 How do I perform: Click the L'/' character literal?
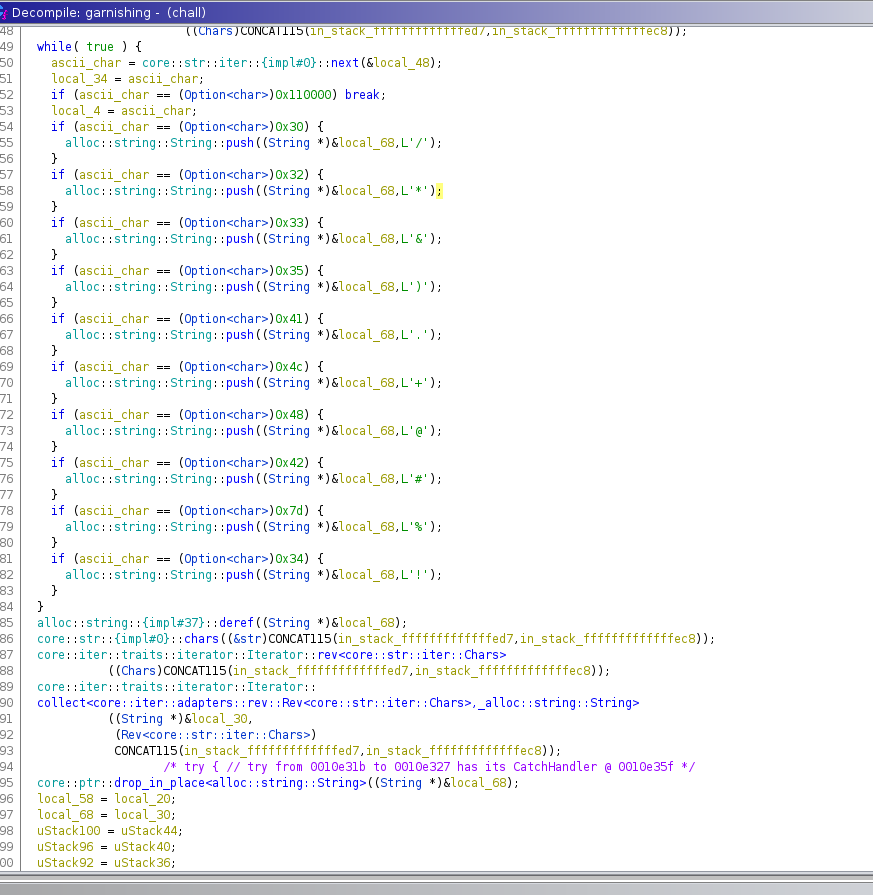[415, 143]
